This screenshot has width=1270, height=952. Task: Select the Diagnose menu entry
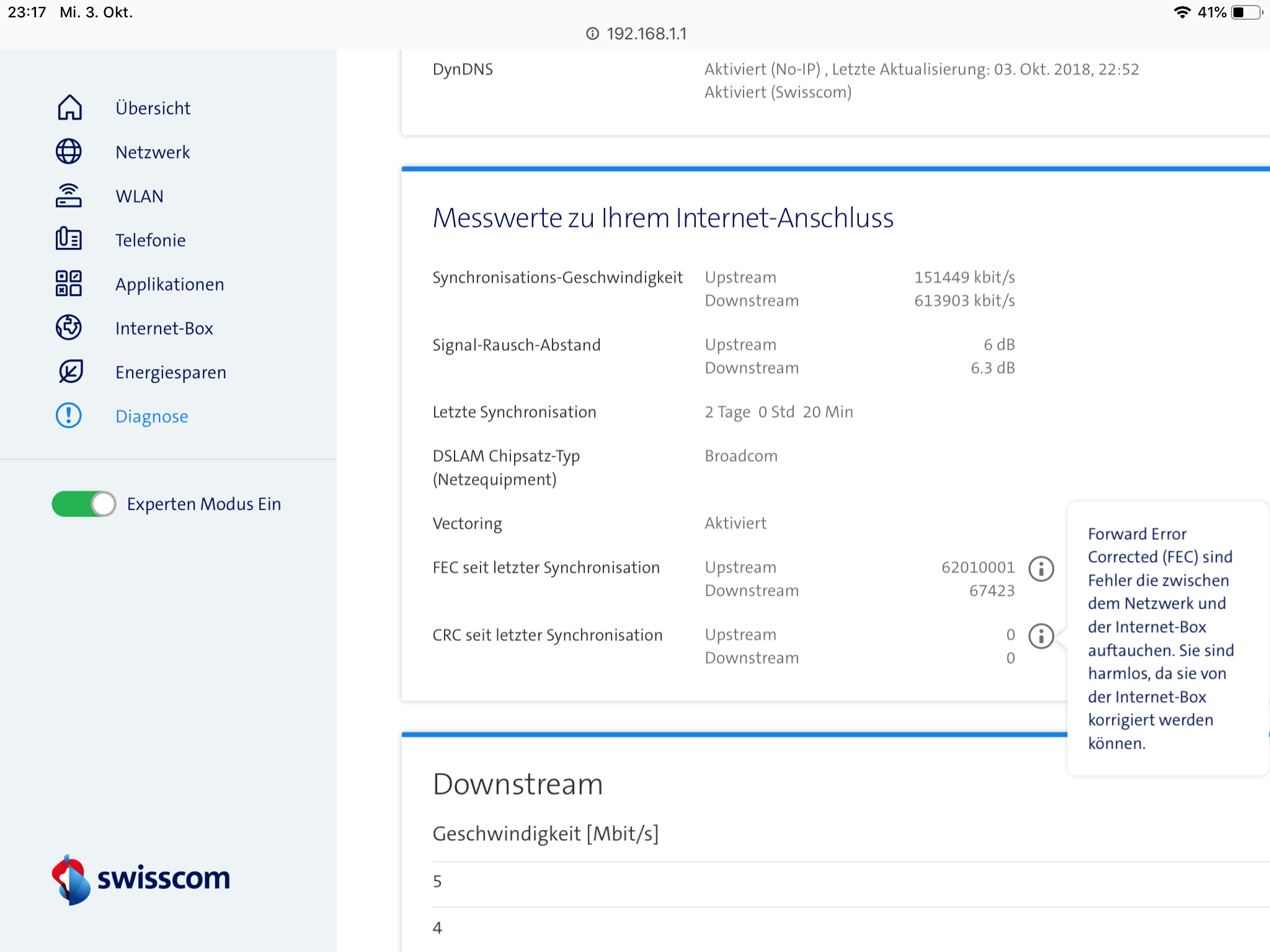click(x=152, y=416)
